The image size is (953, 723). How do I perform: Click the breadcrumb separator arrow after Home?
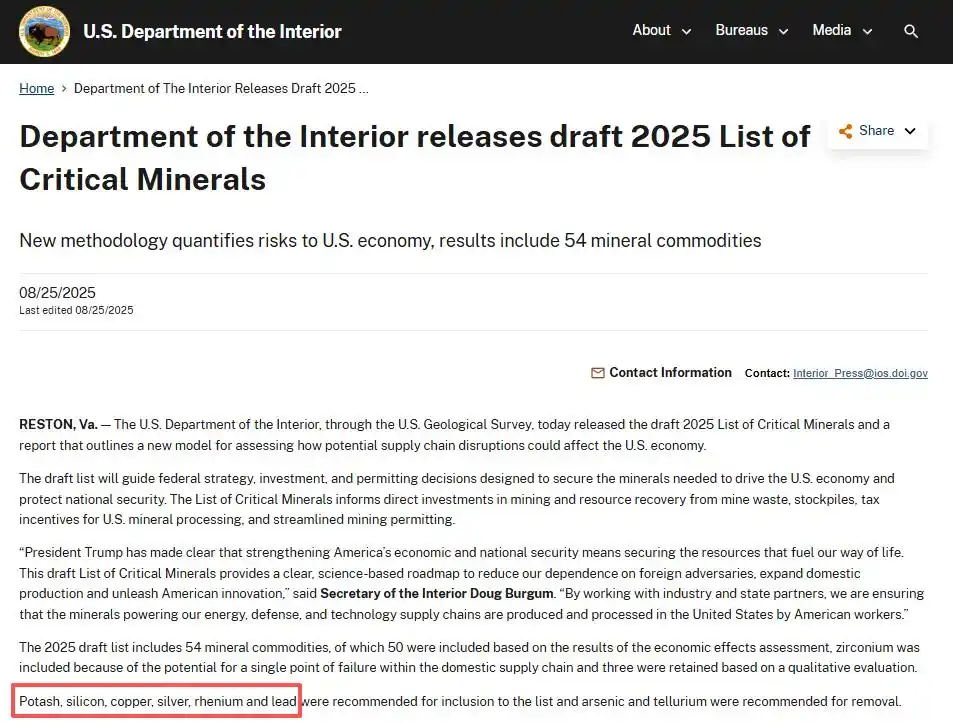click(x=64, y=89)
